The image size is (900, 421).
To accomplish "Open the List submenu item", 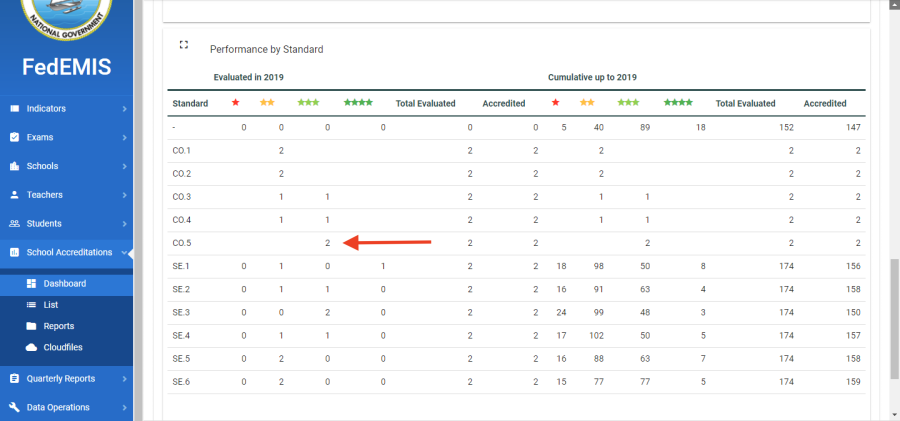I will [x=51, y=304].
